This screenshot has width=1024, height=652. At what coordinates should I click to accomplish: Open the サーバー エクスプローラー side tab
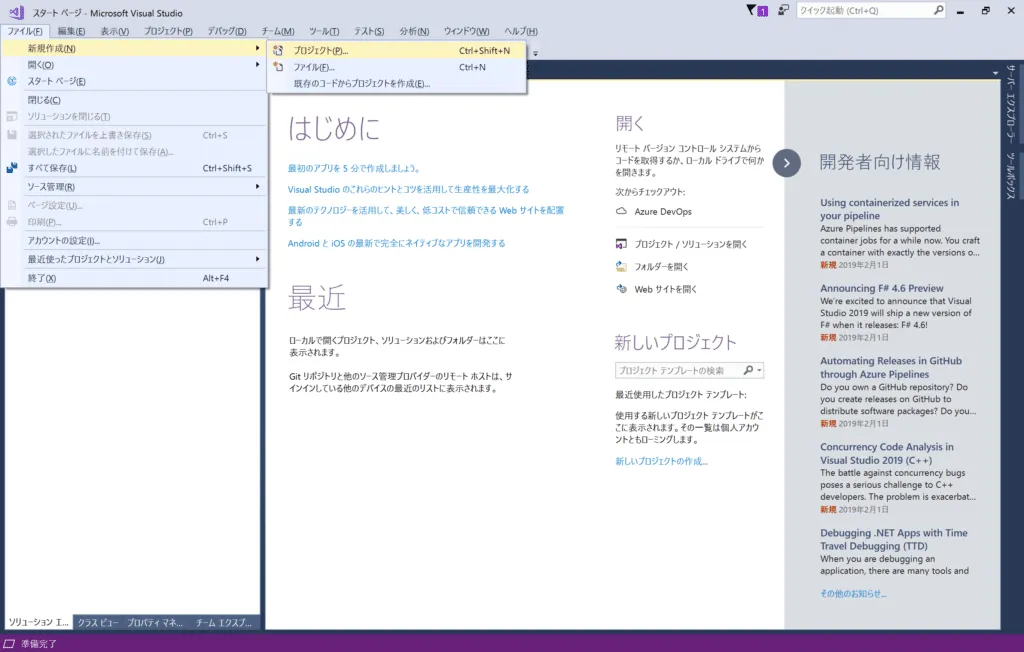coord(1010,104)
